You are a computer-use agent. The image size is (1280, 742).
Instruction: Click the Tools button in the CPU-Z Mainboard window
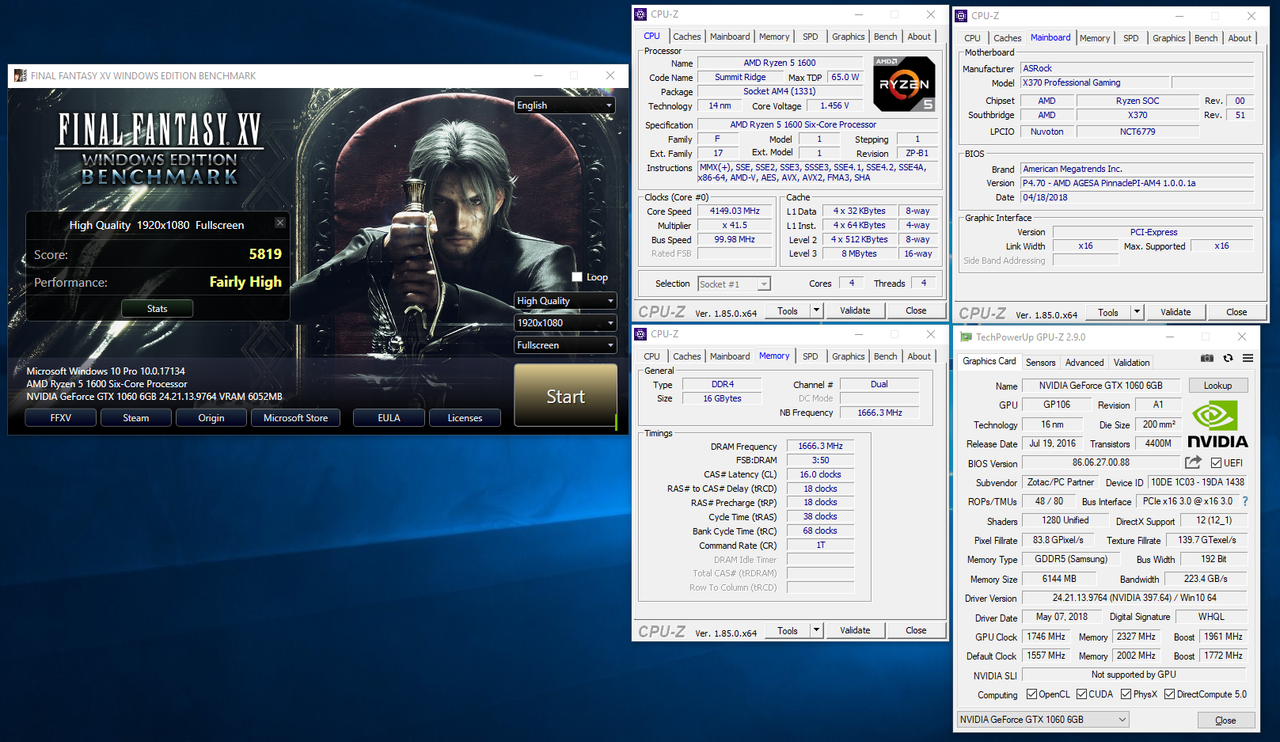1108,312
